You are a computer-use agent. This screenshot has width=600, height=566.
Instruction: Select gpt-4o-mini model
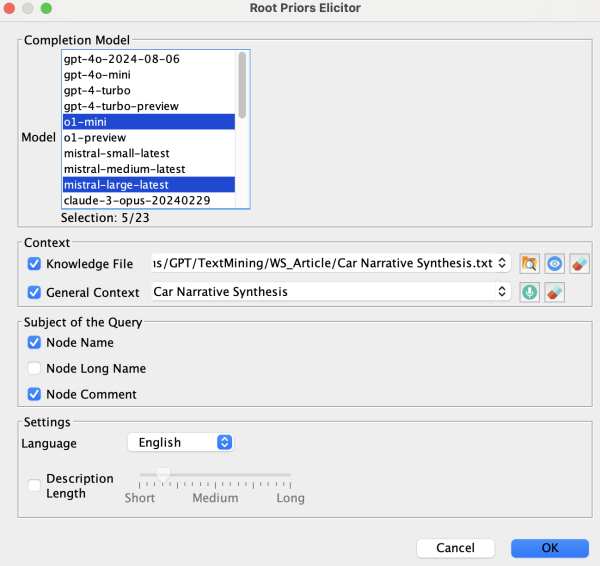pos(149,75)
